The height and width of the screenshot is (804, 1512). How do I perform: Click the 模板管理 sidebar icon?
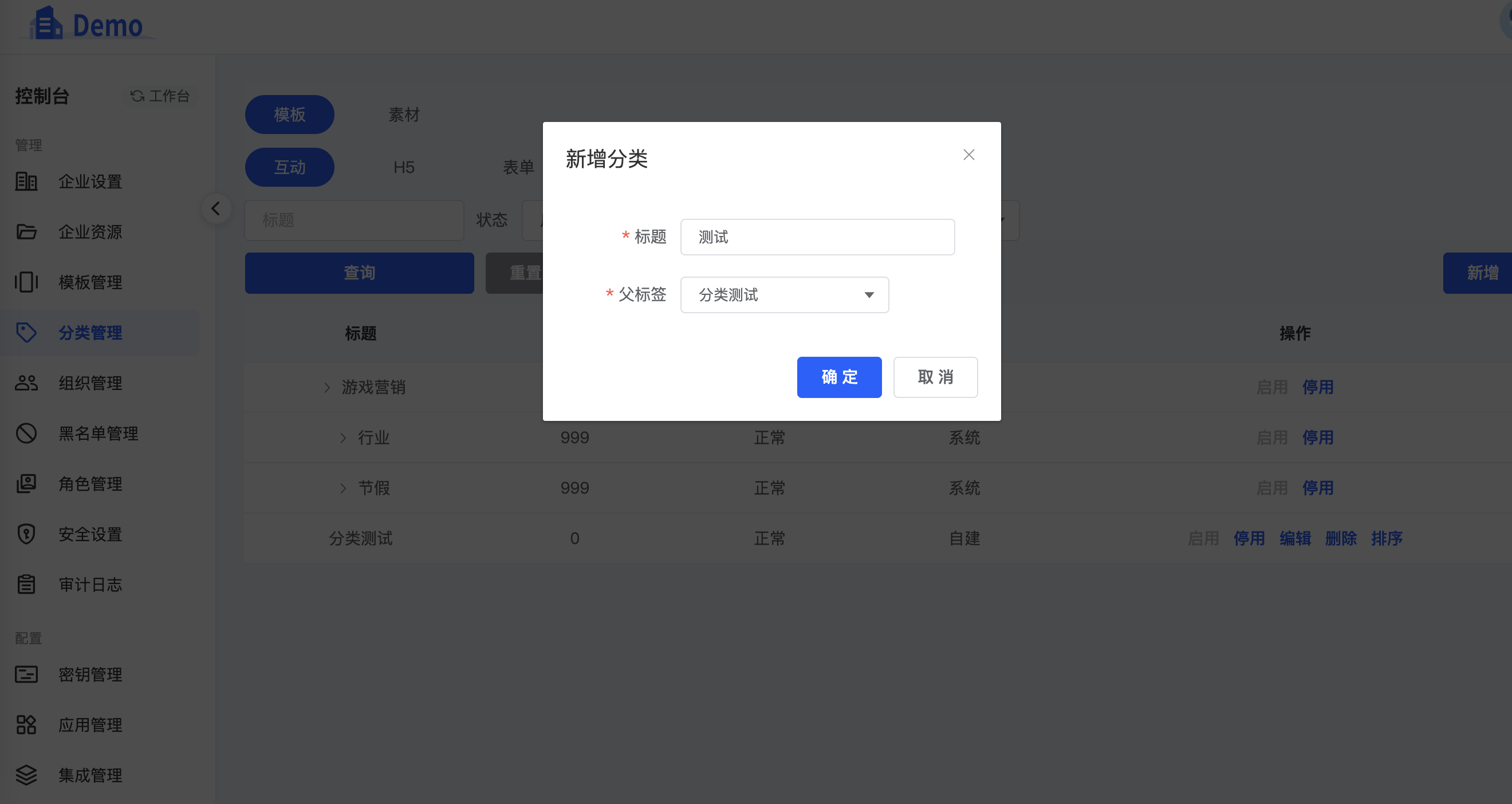[x=26, y=282]
